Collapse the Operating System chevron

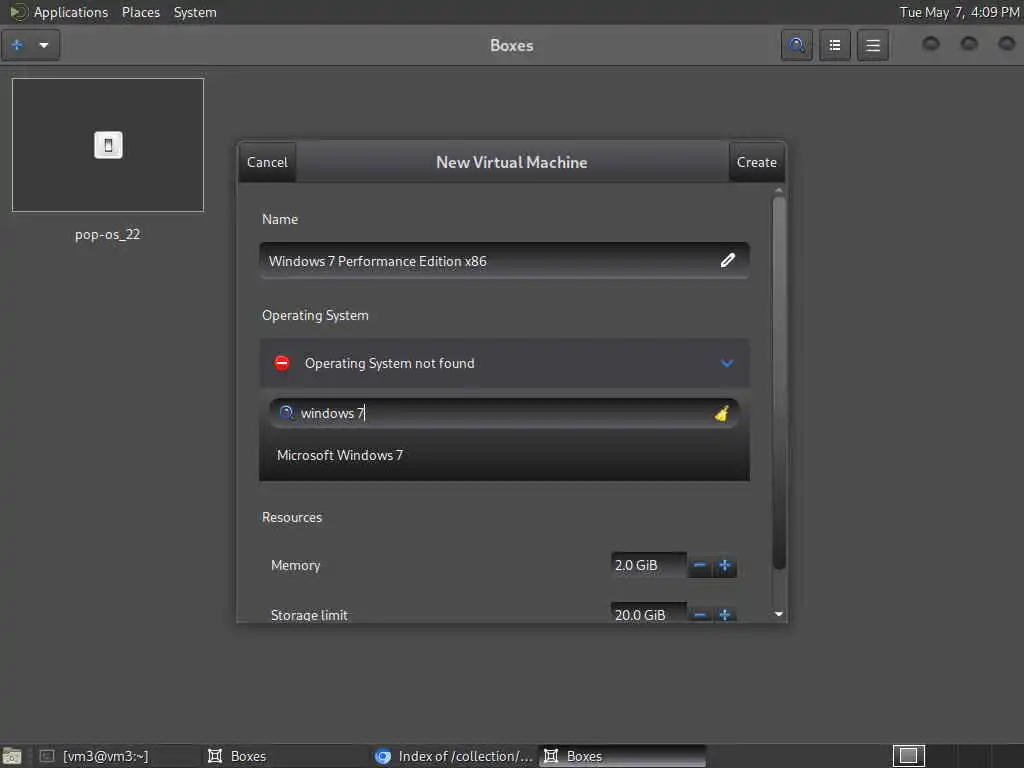coord(726,363)
